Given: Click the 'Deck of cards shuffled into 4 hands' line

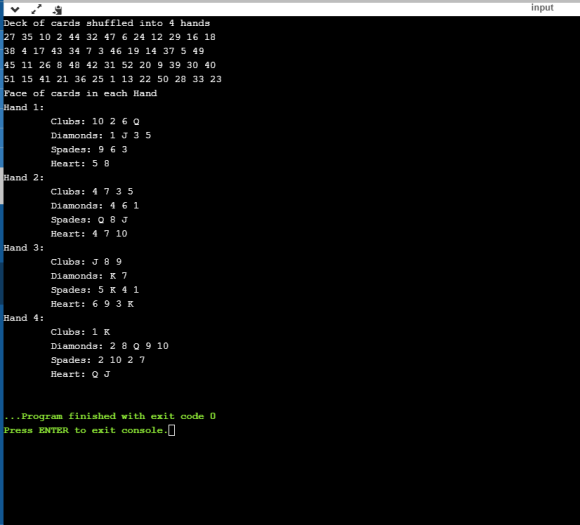Looking at the screenshot, I should pos(107,23).
